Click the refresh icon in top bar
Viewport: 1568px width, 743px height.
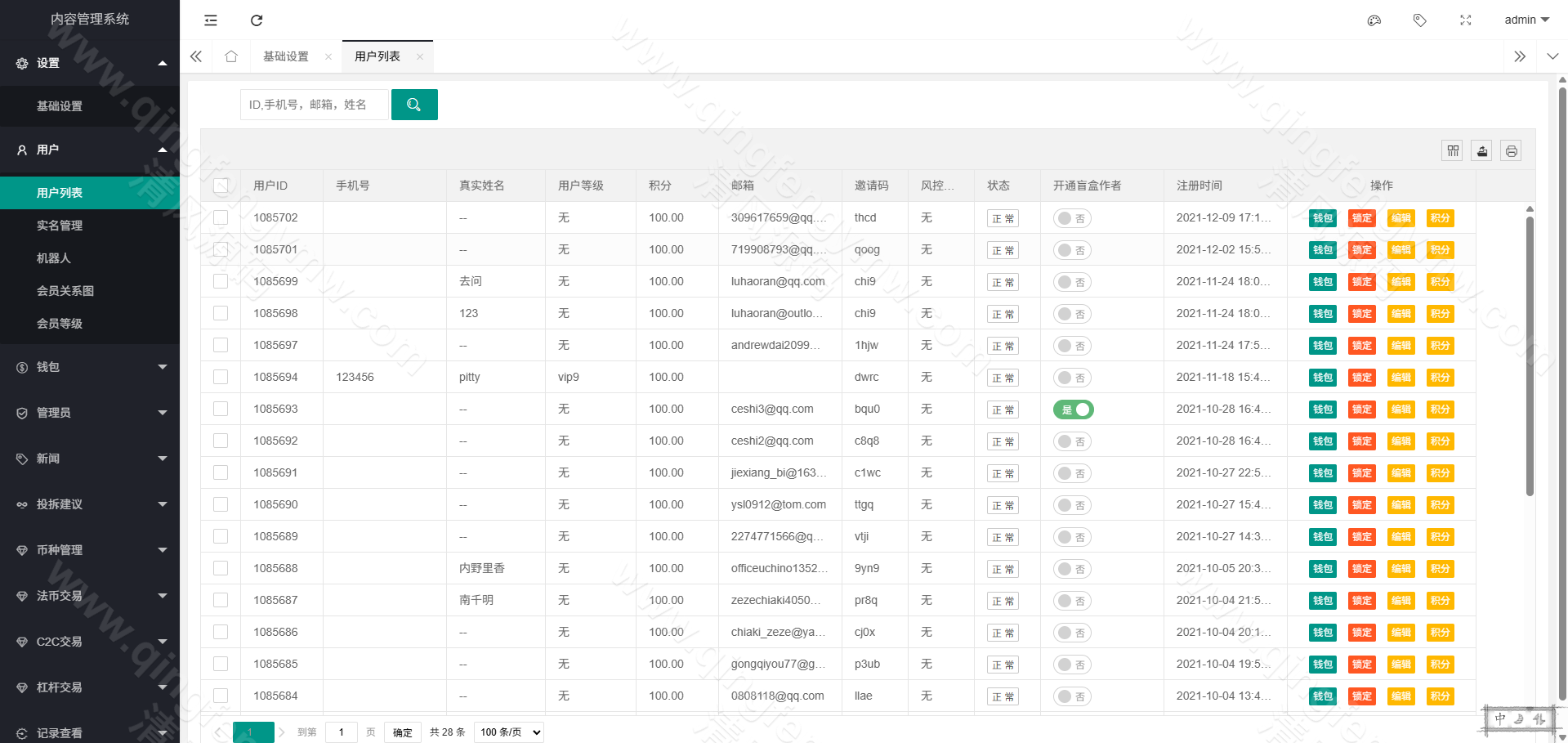[257, 20]
